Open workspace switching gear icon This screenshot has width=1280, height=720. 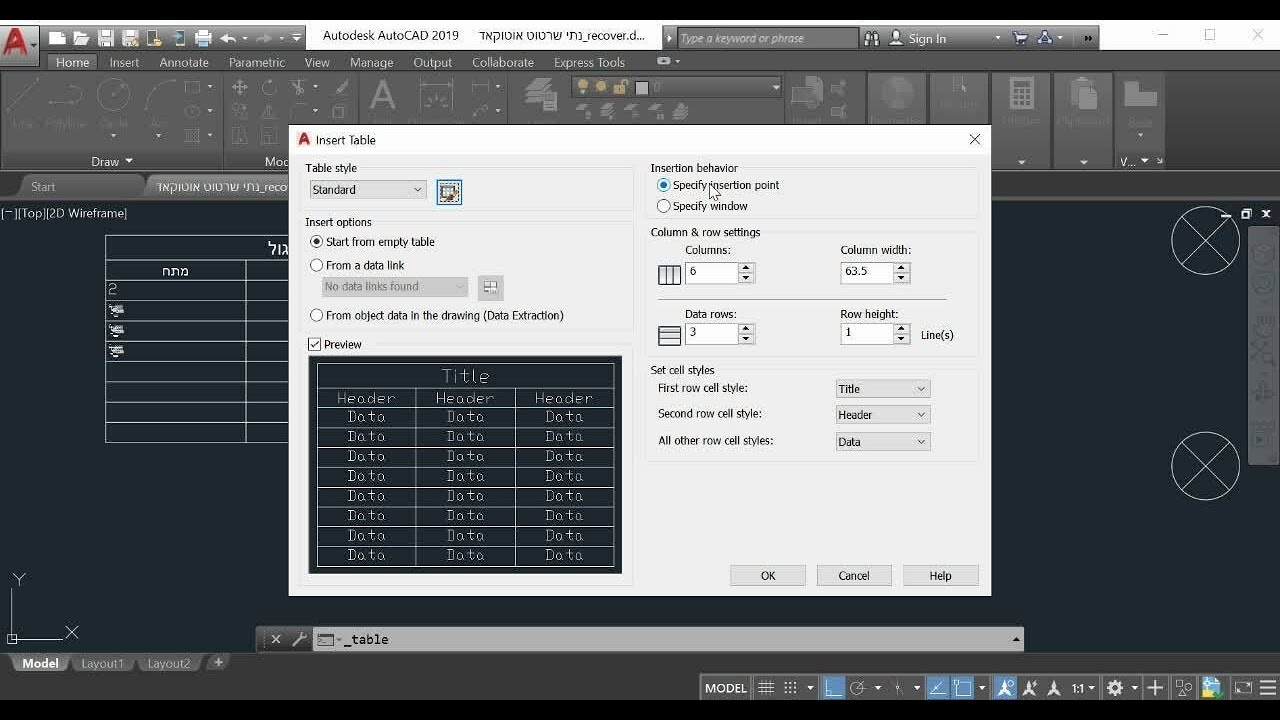point(1115,688)
